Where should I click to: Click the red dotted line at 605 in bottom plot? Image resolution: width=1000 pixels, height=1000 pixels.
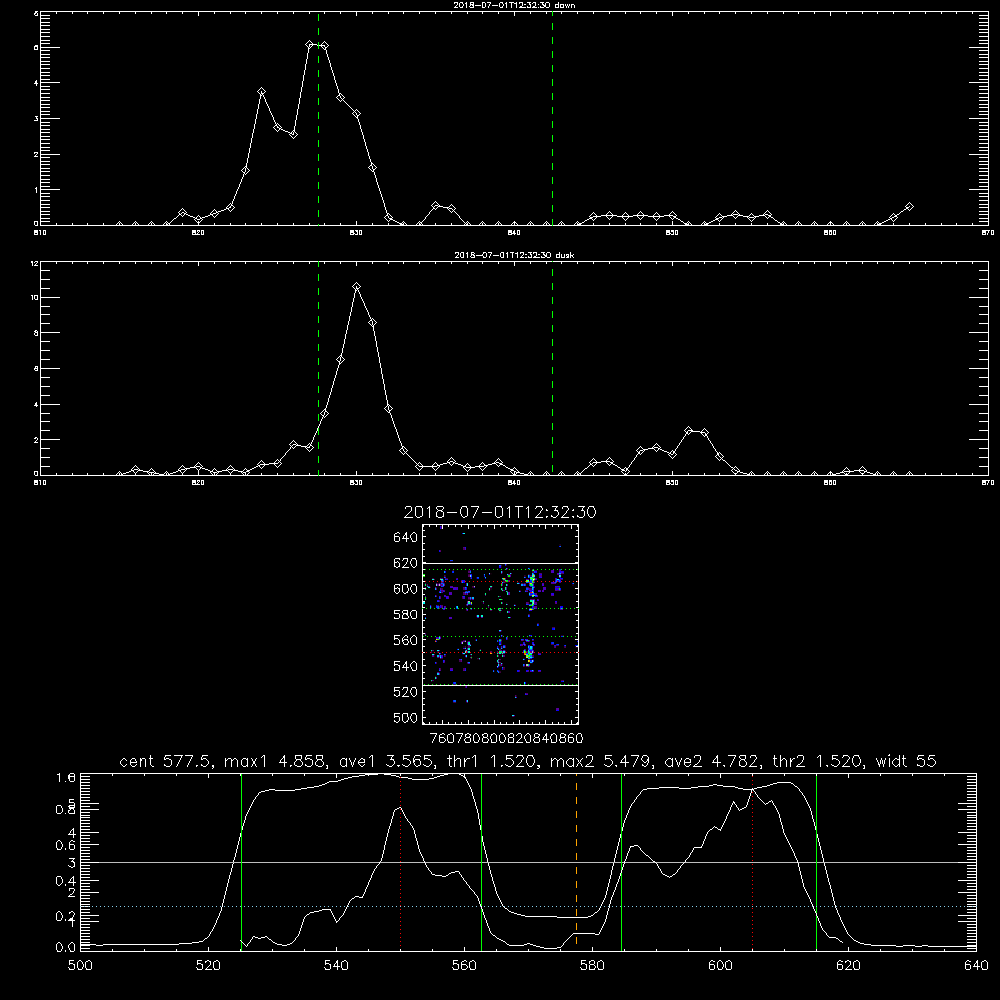click(x=753, y=862)
